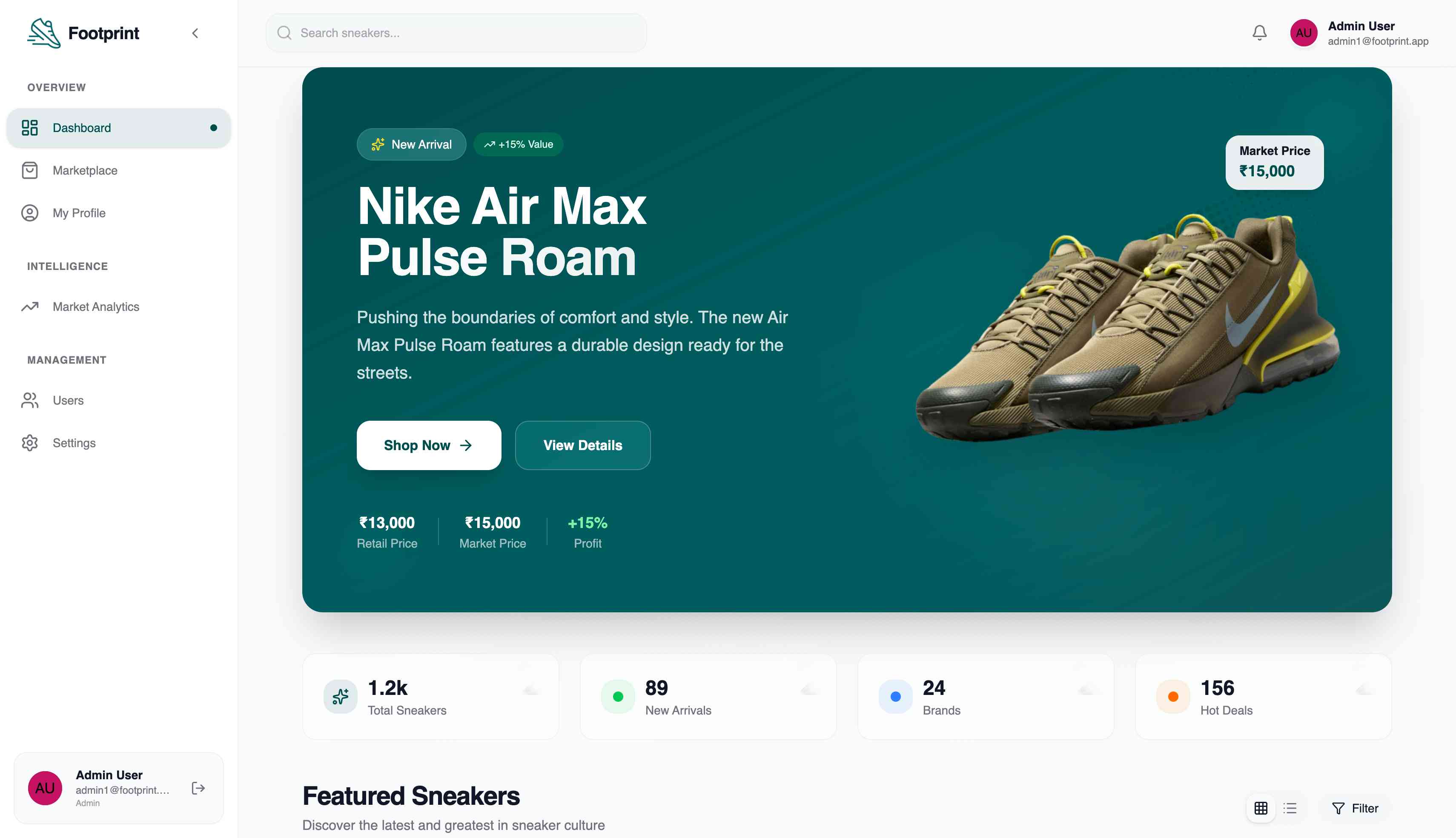Switch to grid view layout
This screenshot has height=838, width=1456.
click(1261, 808)
